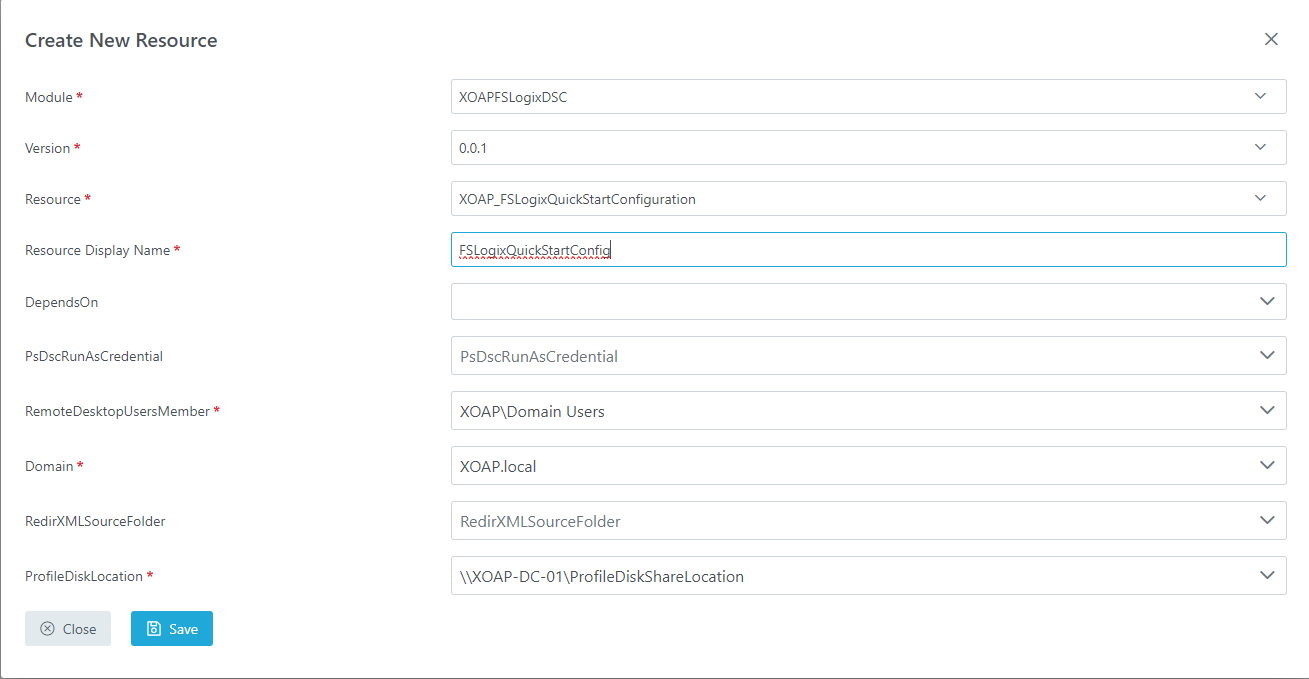Click the circled X icon on Close button
The image size is (1309, 679).
coord(45,628)
